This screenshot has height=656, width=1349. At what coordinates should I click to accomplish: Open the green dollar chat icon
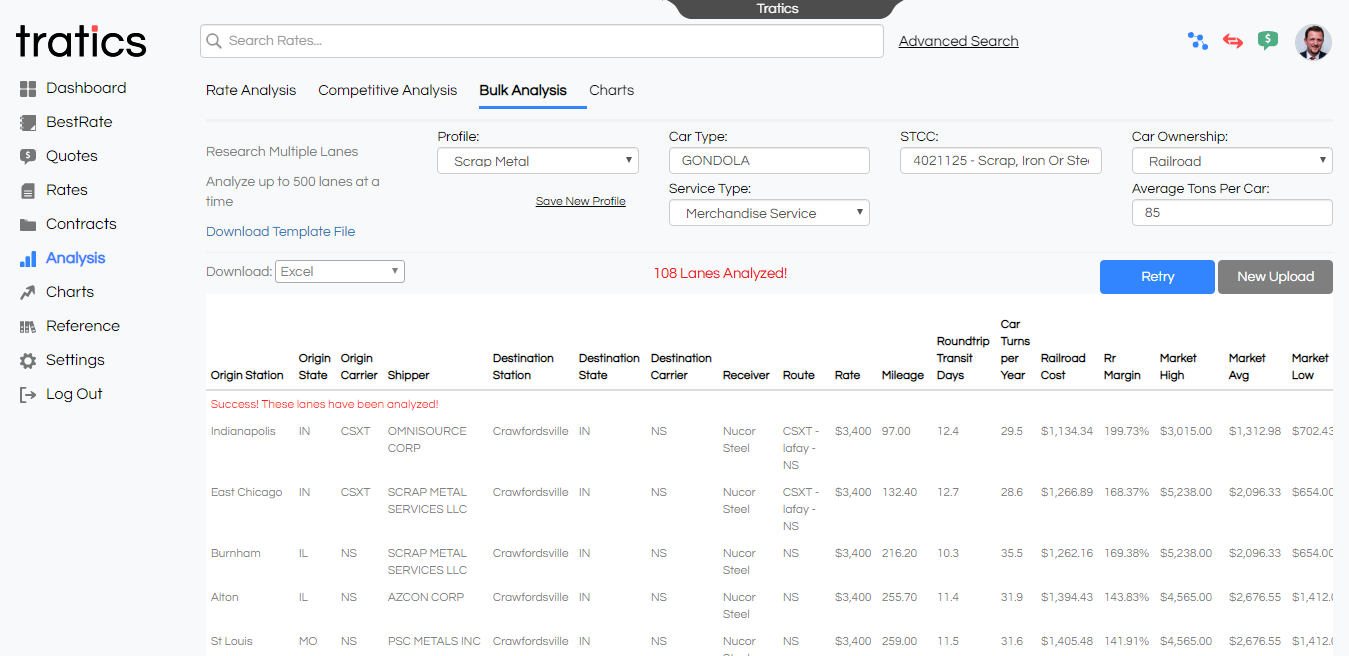(1268, 41)
